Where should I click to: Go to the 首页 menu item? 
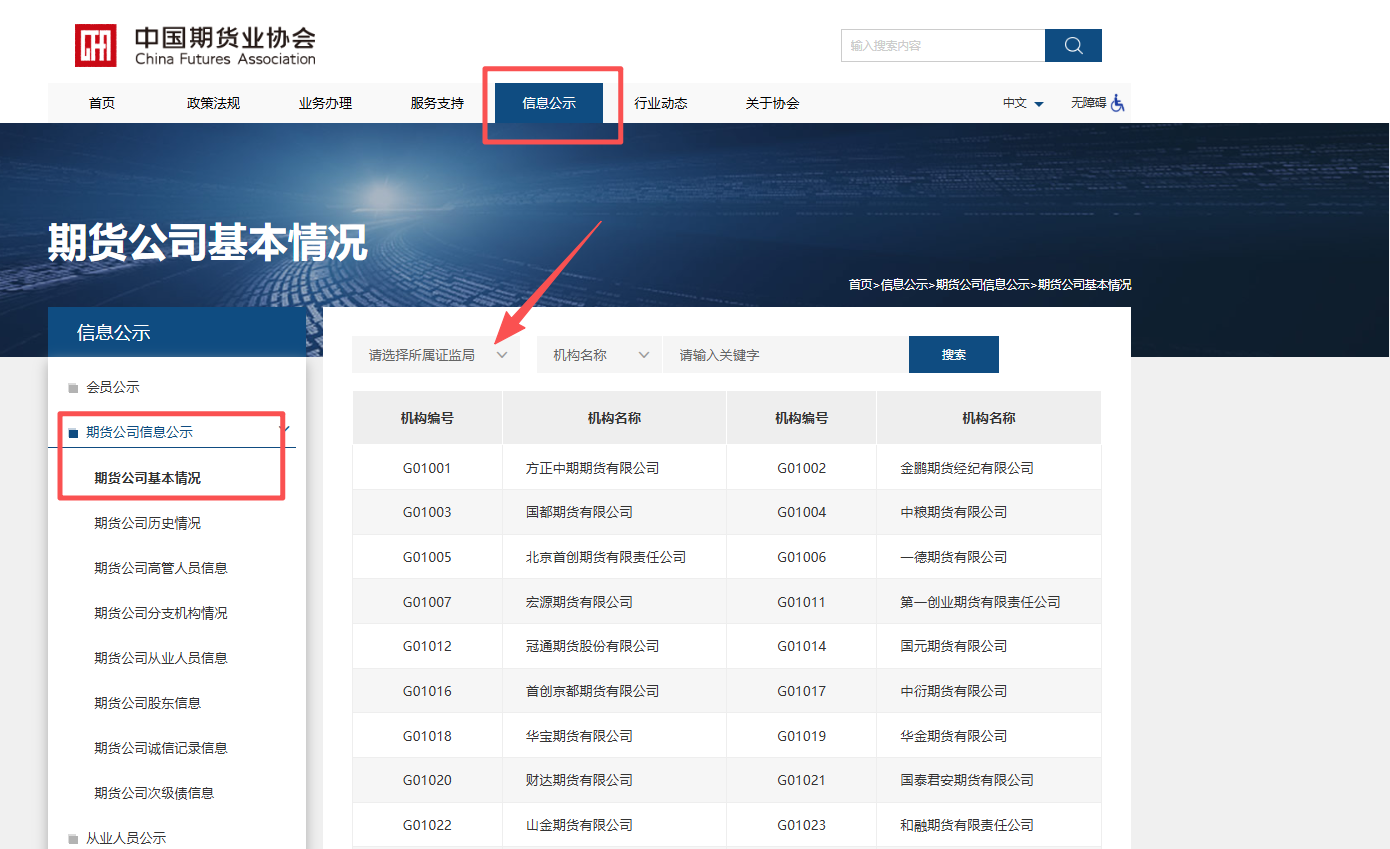point(102,103)
